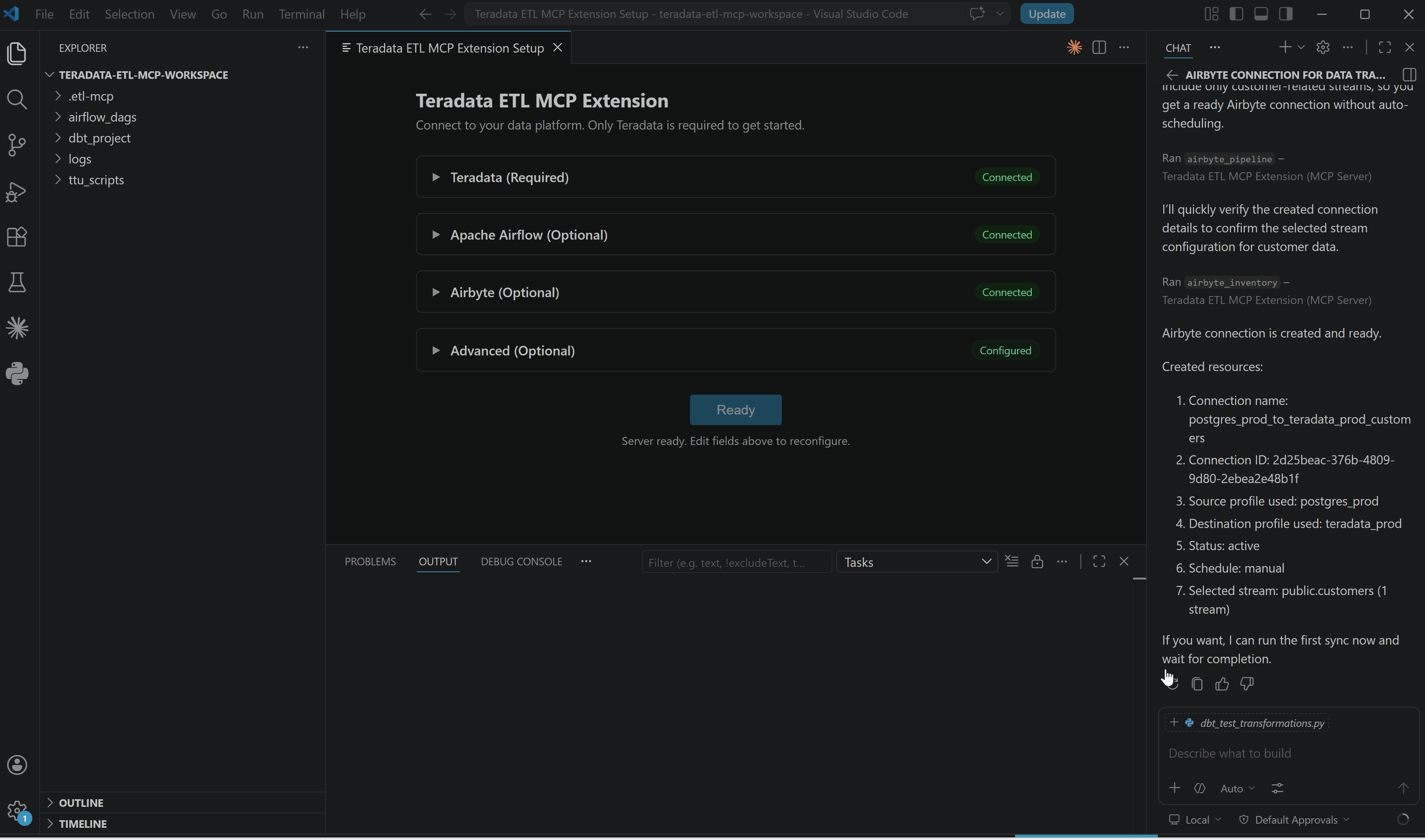Switch to the PROBLEMS tab
This screenshot has height=840, width=1425.
pos(370,562)
